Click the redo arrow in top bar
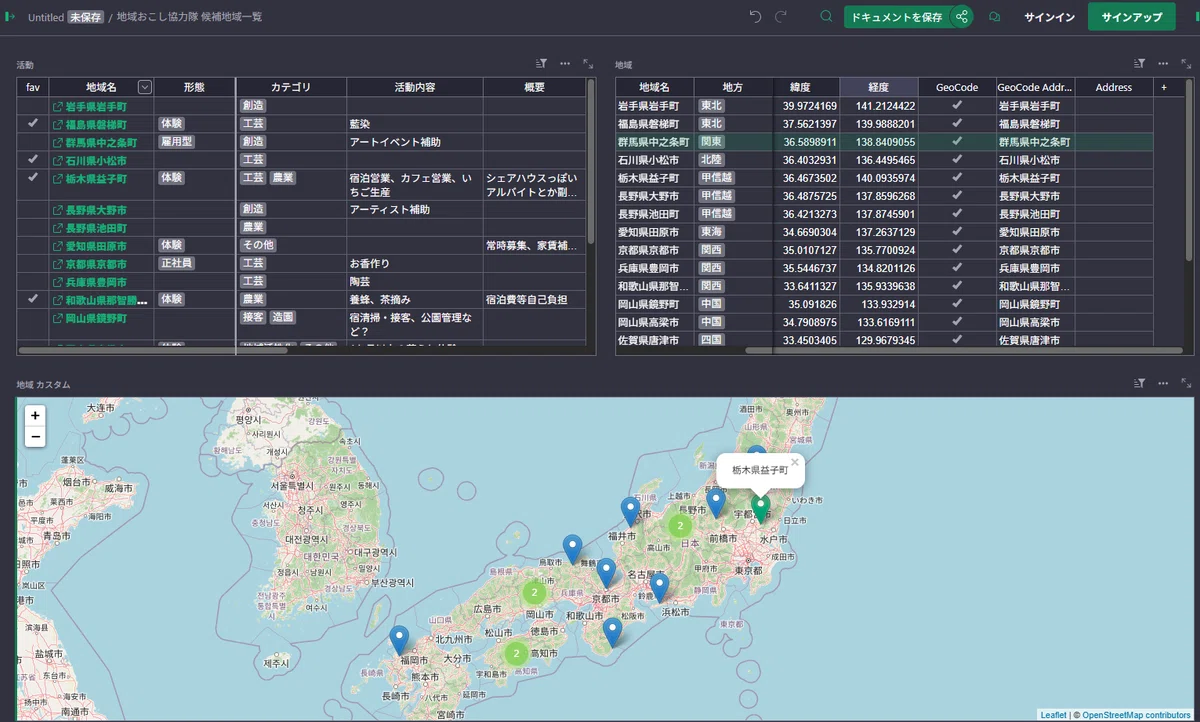 pyautogui.click(x=781, y=17)
